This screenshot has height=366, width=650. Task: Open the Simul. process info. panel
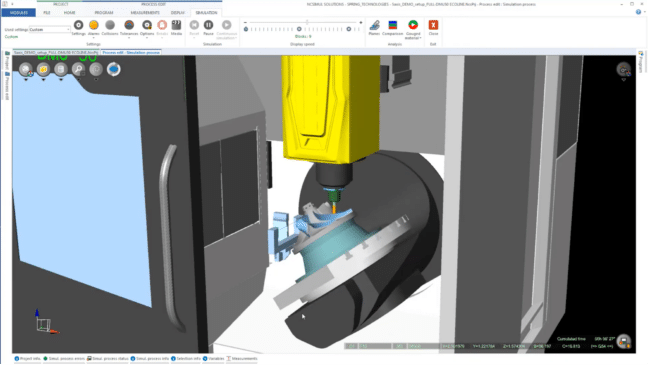point(150,359)
